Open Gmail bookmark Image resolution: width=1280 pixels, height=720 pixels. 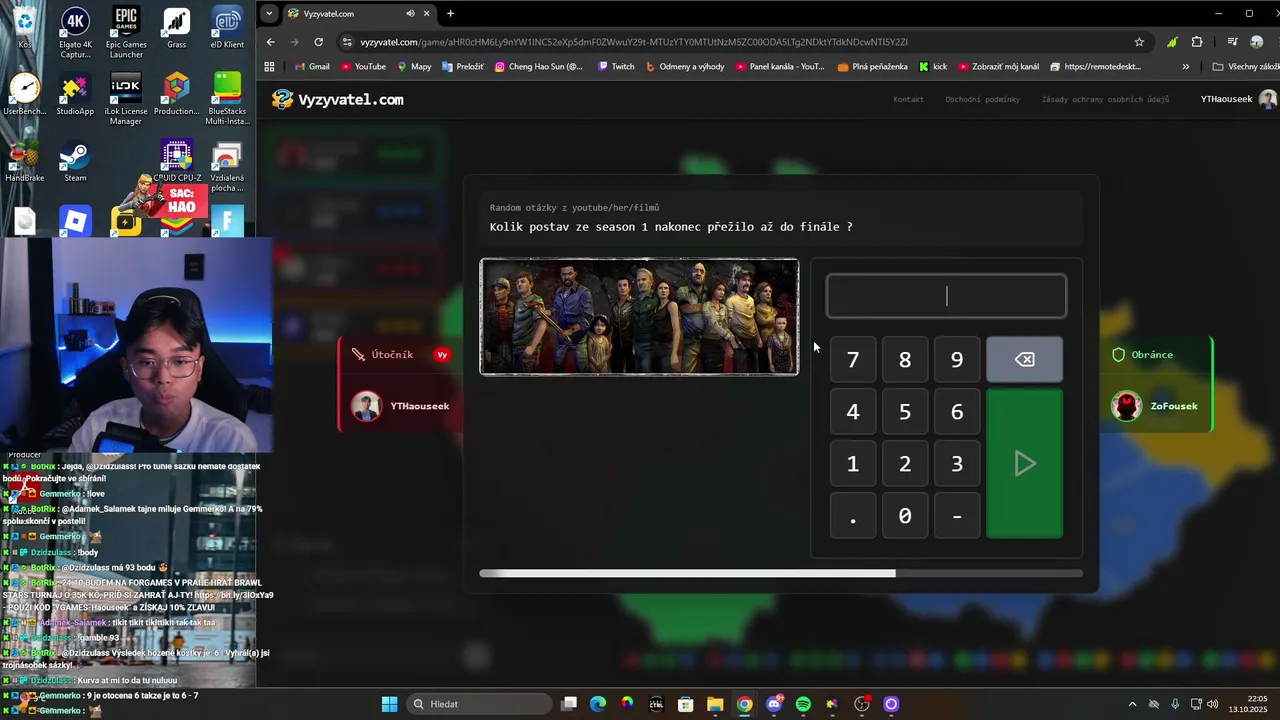312,67
